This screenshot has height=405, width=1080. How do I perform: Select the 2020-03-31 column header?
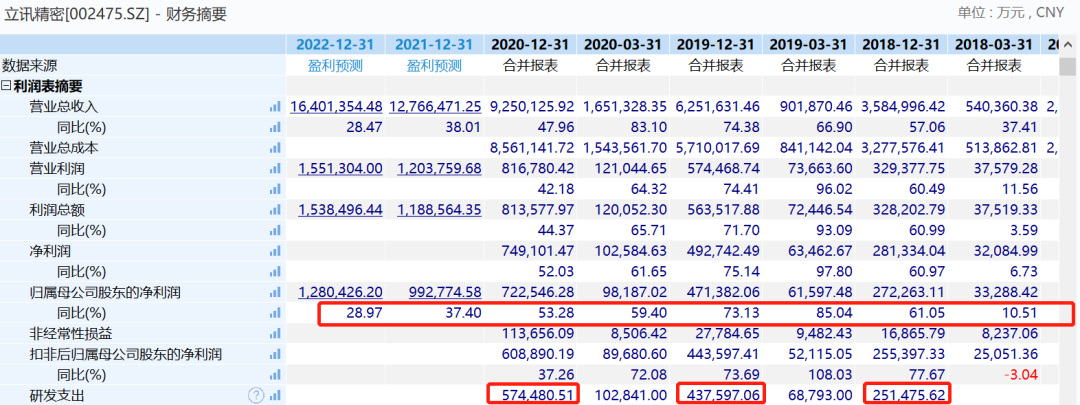[x=623, y=45]
